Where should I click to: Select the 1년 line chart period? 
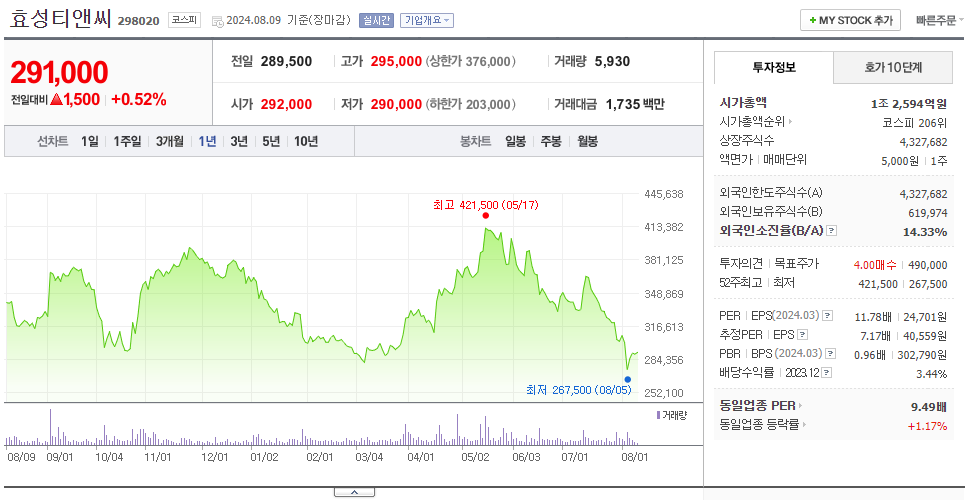207,141
